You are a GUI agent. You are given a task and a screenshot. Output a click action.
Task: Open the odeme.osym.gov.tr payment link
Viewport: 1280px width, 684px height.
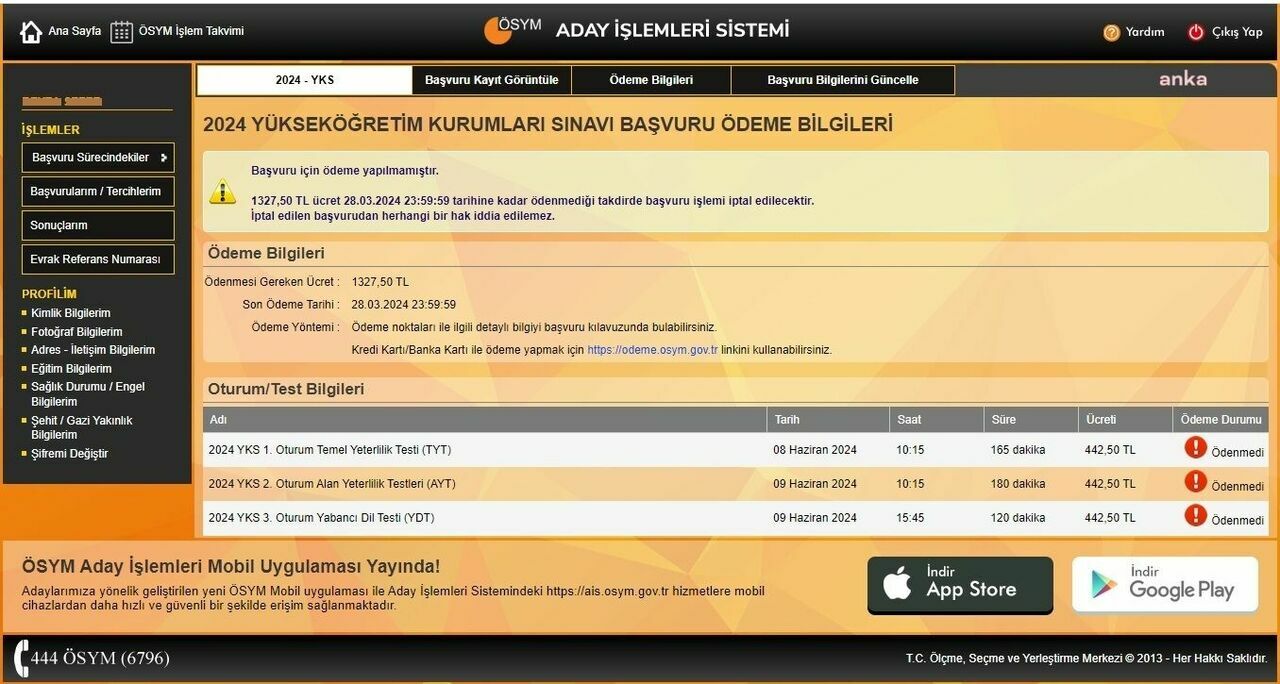(x=652, y=350)
